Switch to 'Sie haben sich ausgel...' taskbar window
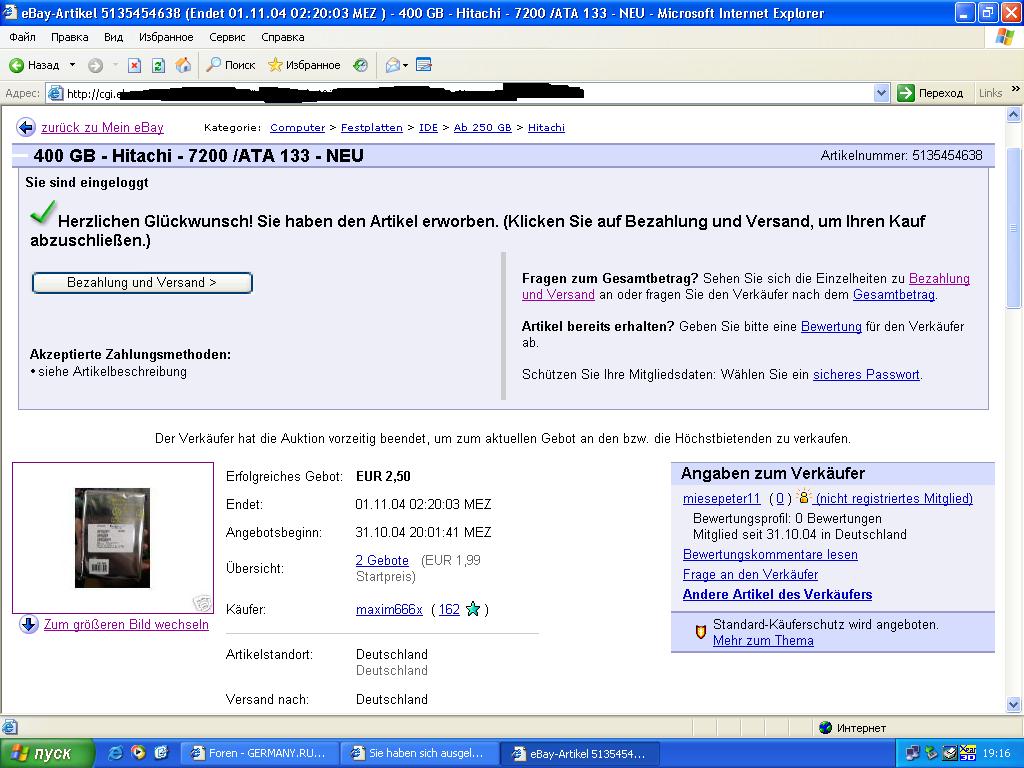 [420, 753]
